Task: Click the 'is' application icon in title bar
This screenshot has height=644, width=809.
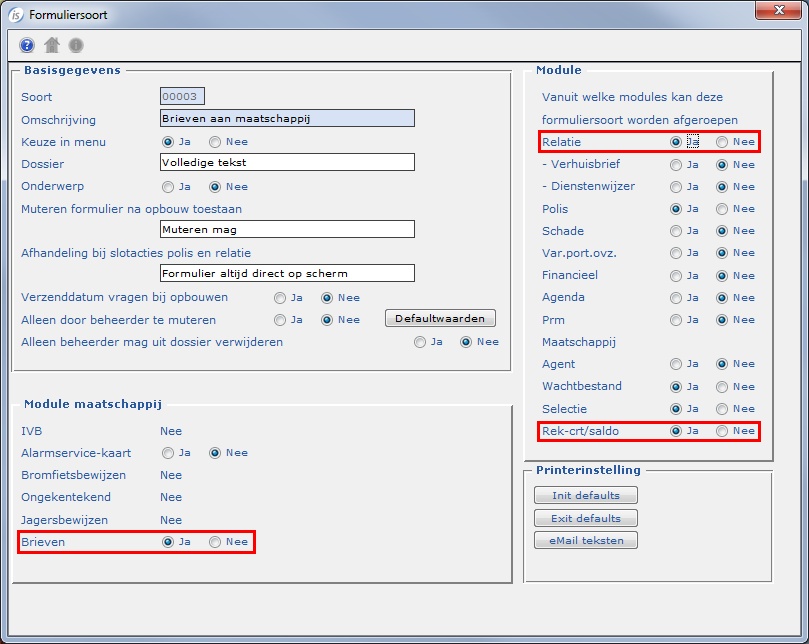Action: coord(15,15)
